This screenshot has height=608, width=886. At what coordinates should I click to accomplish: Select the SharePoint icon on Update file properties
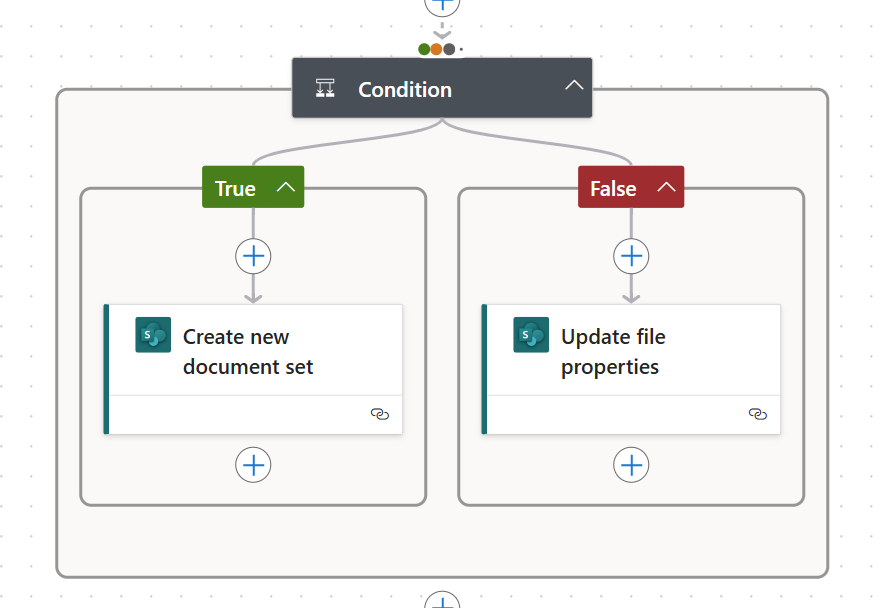530,335
